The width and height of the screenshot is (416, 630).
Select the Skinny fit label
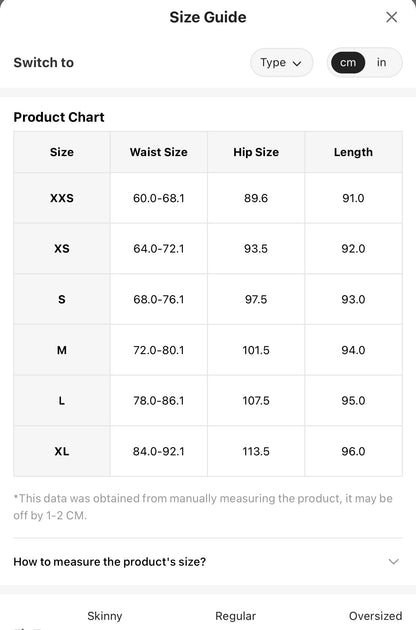105,616
